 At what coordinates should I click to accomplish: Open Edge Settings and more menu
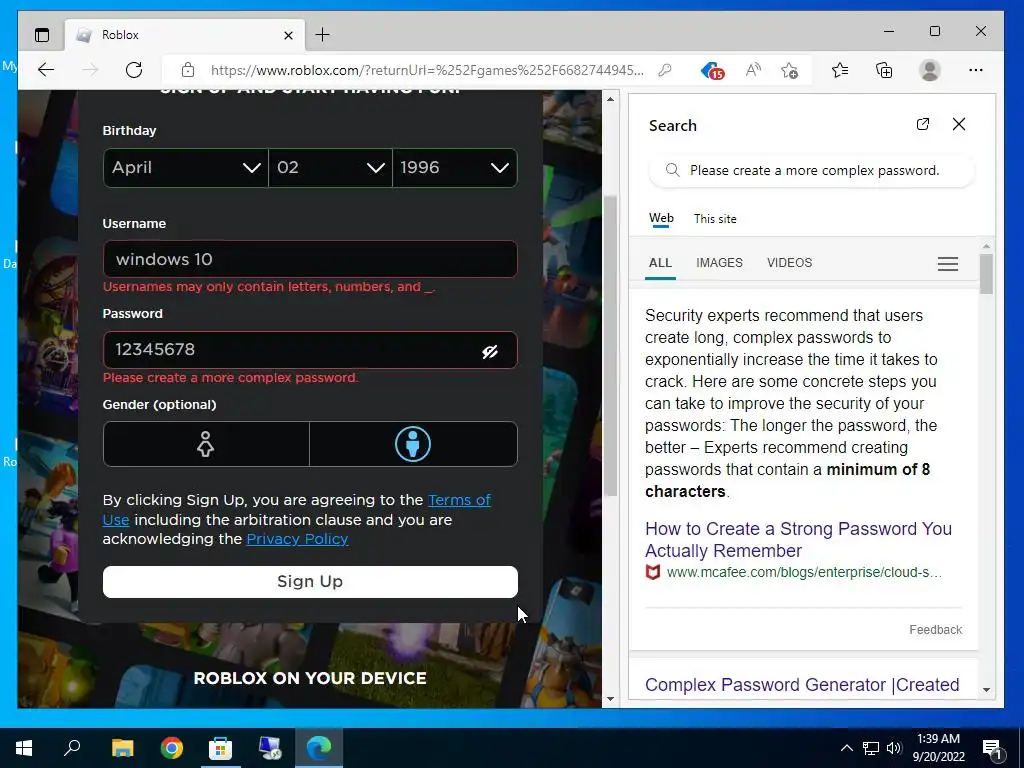coord(976,70)
